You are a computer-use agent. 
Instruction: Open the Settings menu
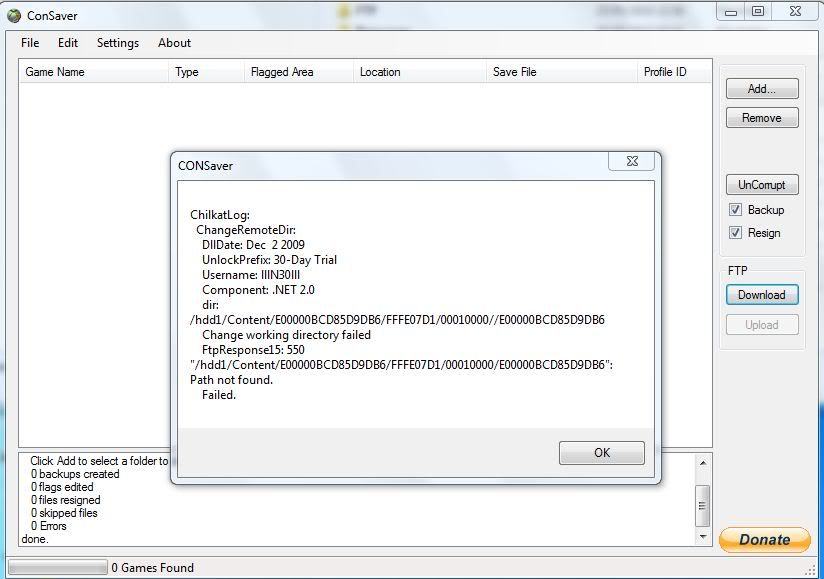[117, 43]
